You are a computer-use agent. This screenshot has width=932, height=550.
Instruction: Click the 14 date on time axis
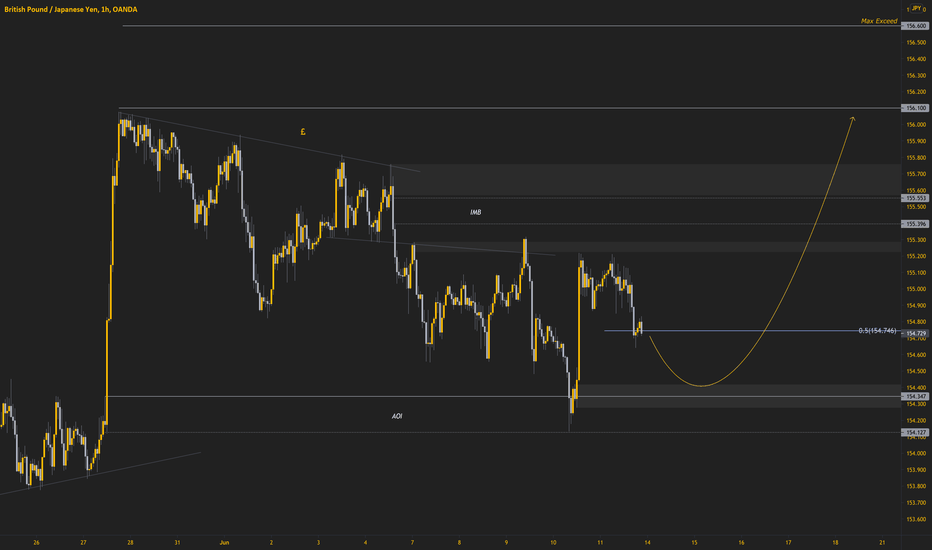[647, 542]
